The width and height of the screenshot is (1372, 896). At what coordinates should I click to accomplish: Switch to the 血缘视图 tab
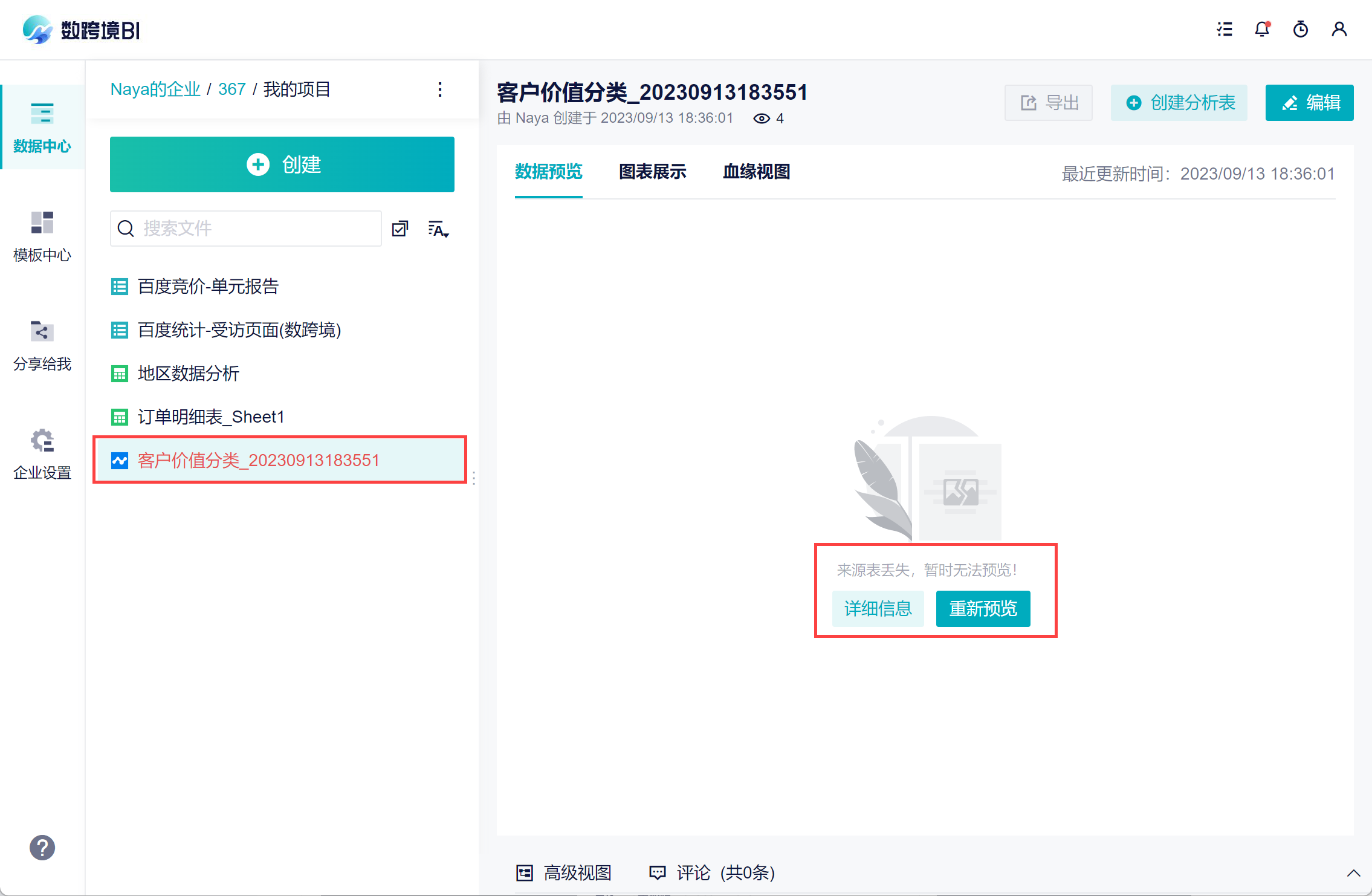(756, 172)
